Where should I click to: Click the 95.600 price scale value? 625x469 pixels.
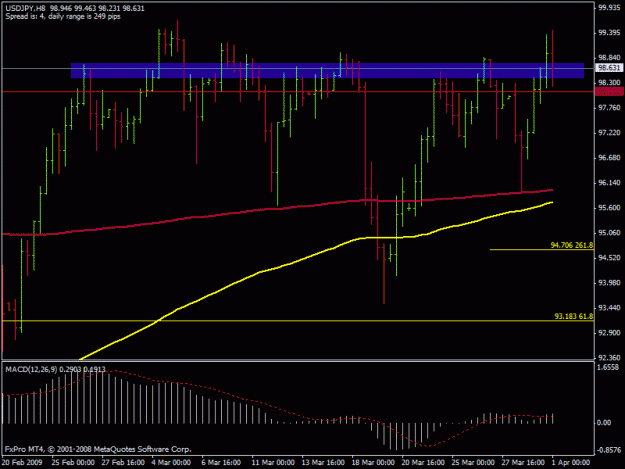609,208
